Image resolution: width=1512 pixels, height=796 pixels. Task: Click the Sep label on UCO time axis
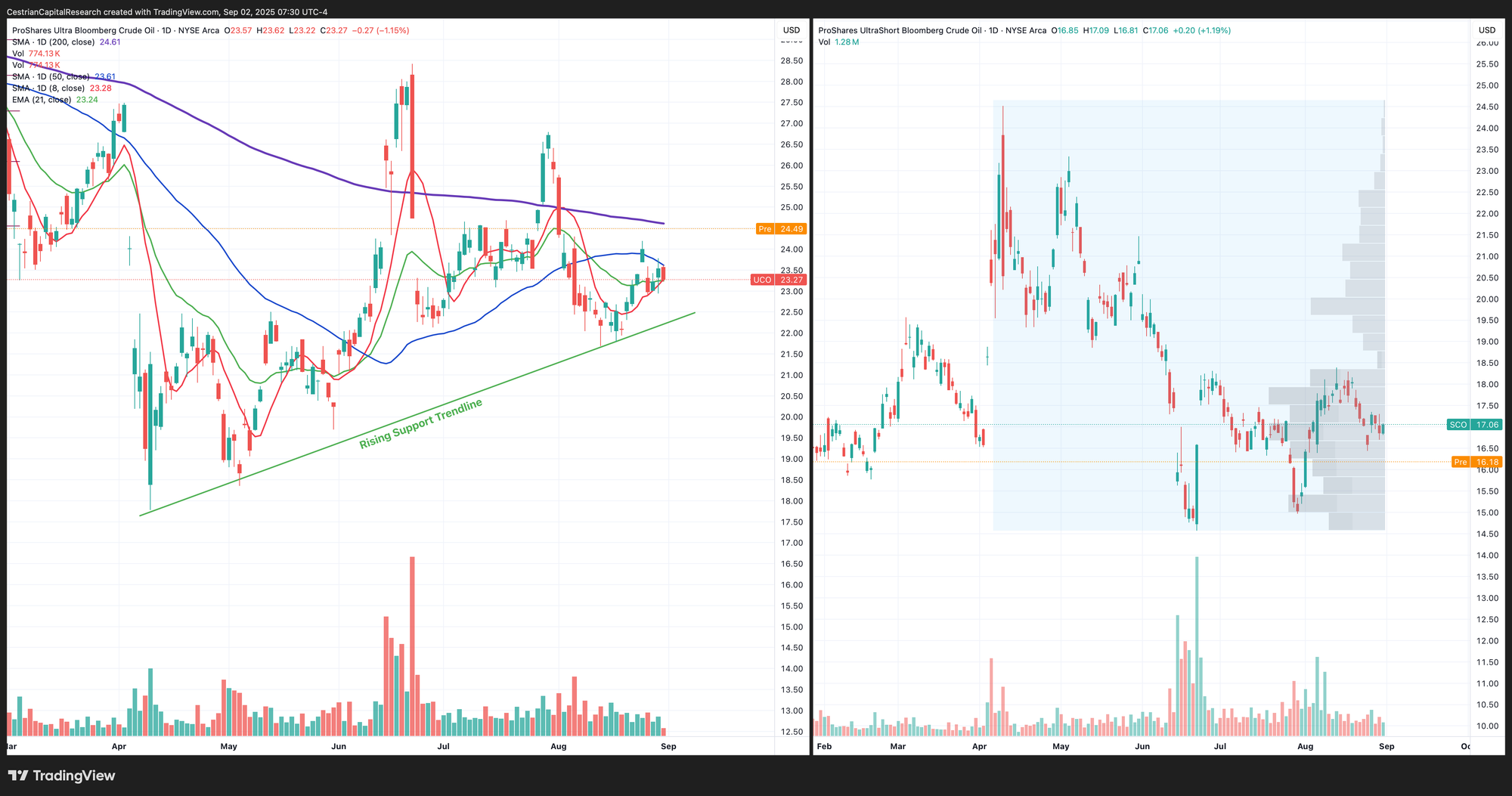click(x=668, y=747)
